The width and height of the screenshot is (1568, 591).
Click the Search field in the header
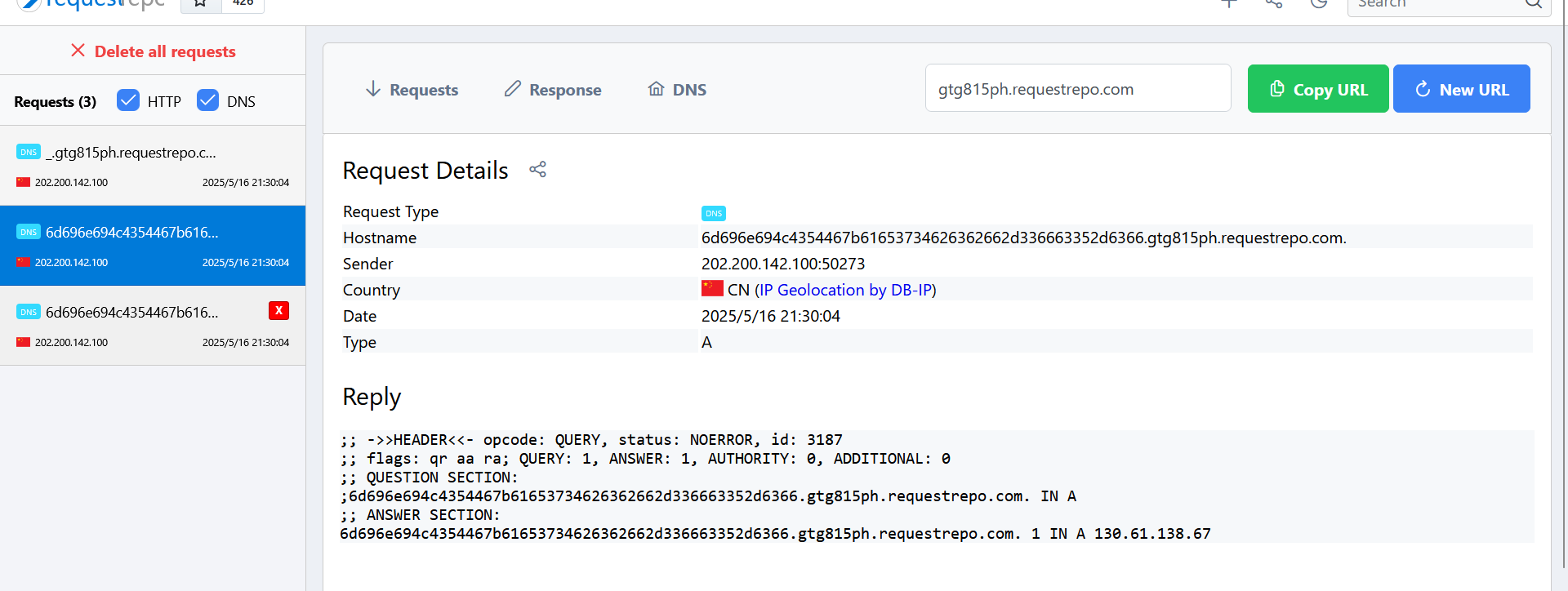[1449, 5]
